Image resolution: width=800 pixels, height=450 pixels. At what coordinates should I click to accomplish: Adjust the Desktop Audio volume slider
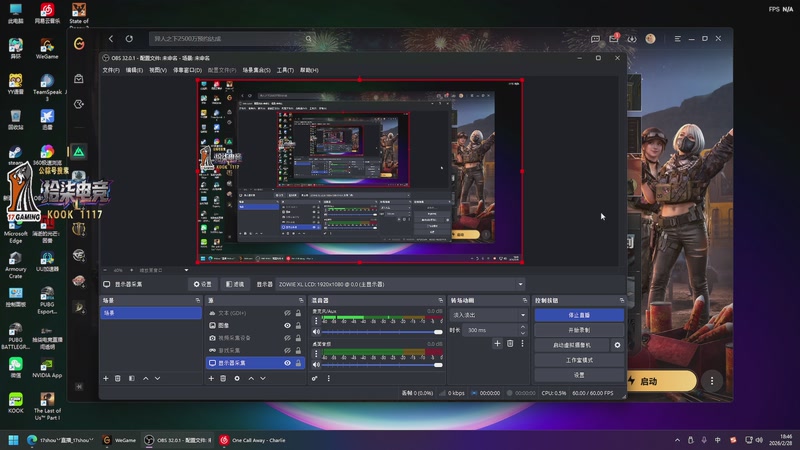click(382, 365)
